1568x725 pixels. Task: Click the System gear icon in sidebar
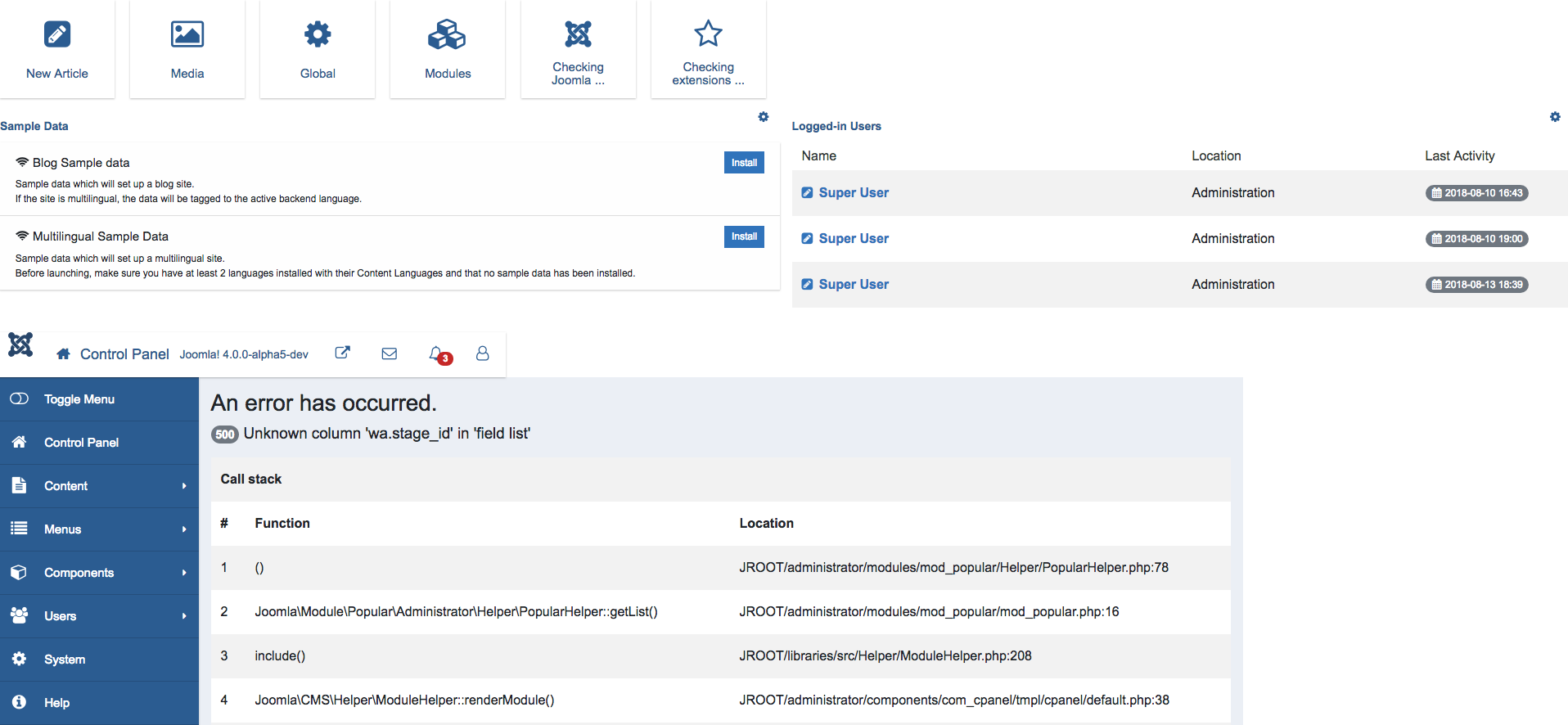coord(19,659)
